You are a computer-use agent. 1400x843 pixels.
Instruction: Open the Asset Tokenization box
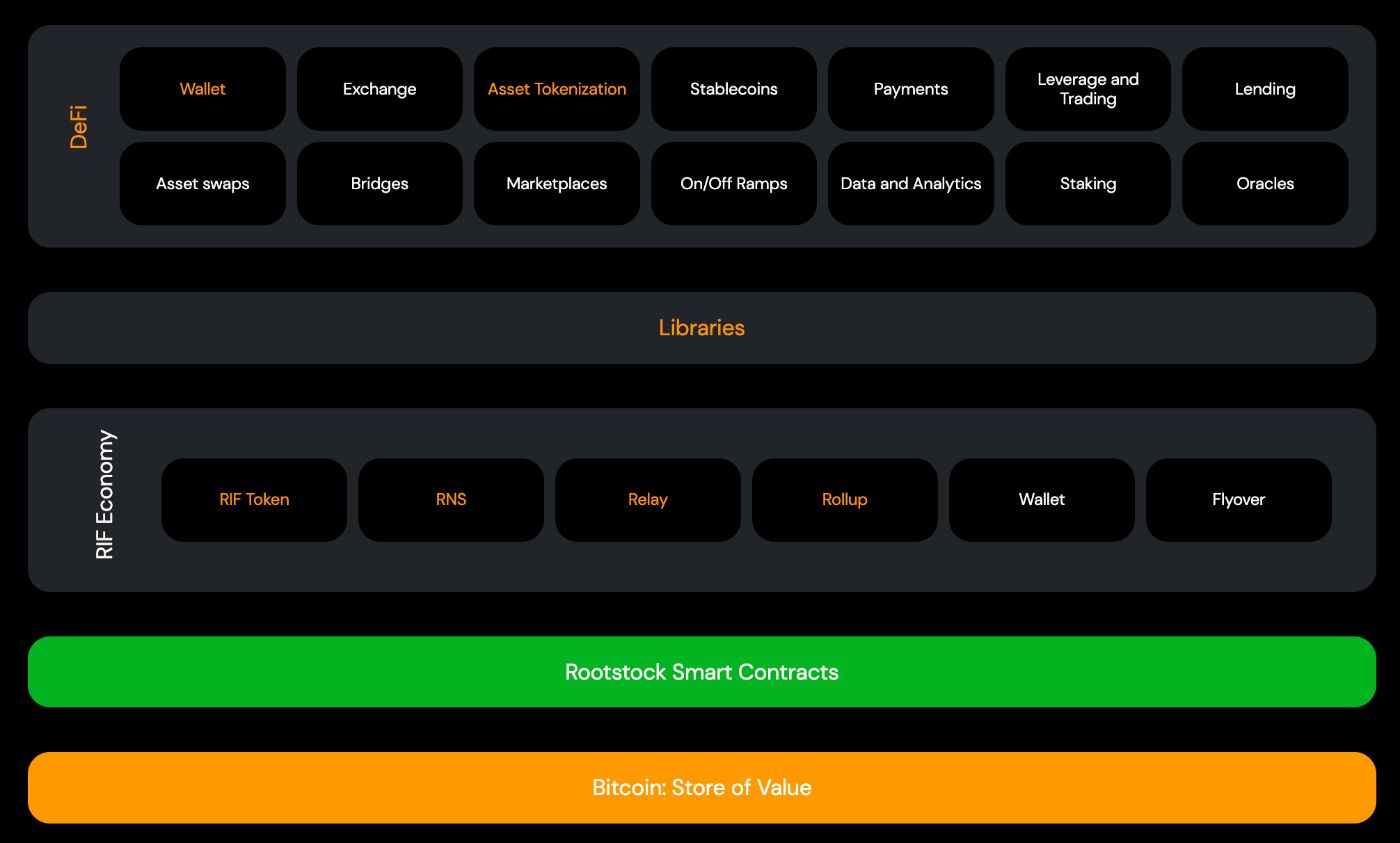coord(557,89)
